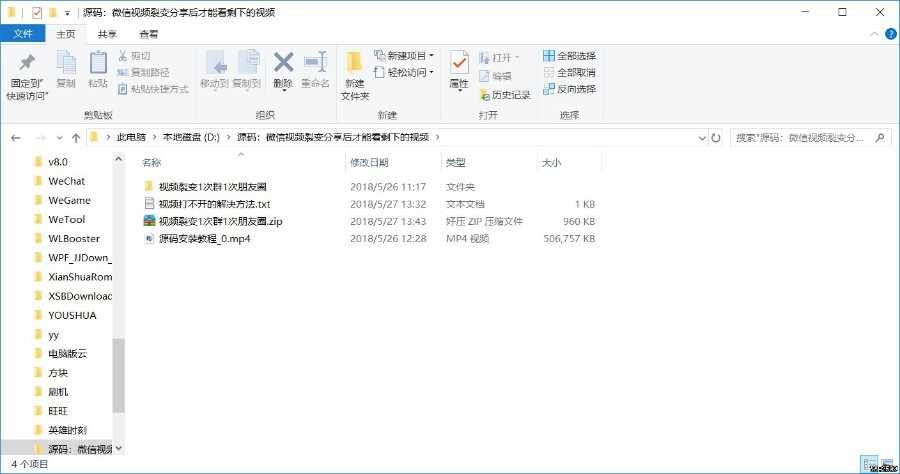Click 全部取消 select none

(569, 72)
